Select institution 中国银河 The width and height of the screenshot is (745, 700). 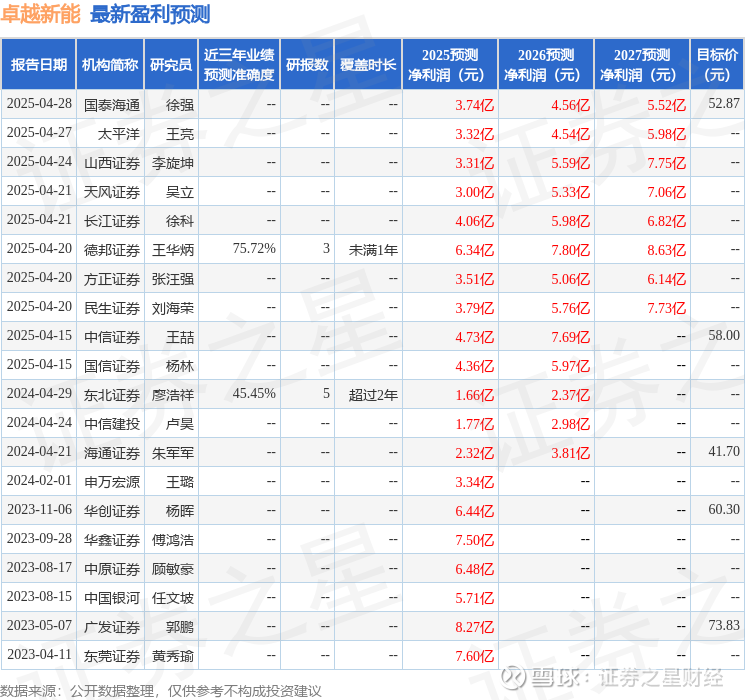pyautogui.click(x=112, y=598)
